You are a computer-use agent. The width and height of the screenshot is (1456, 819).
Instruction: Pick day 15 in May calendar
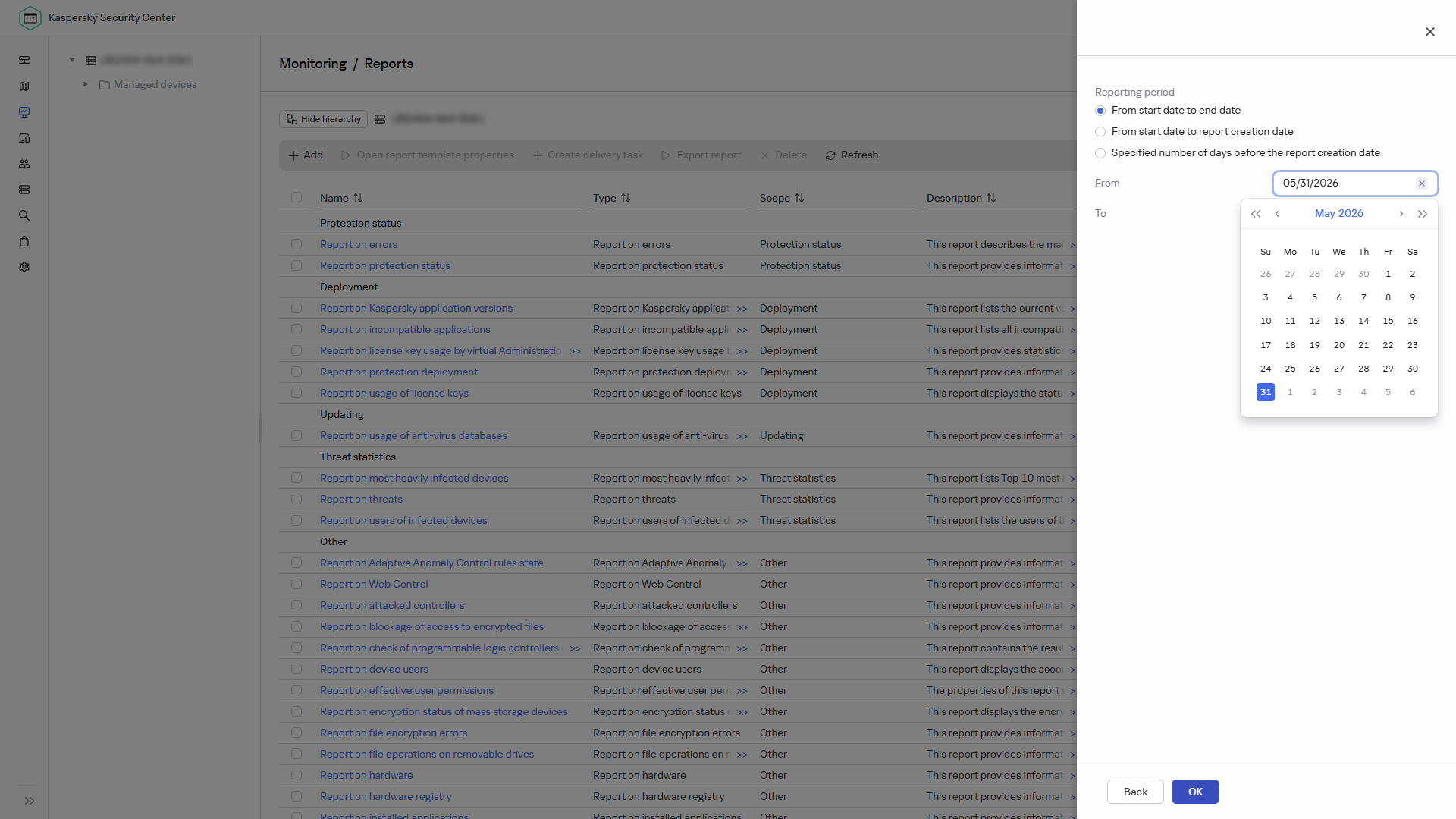(x=1388, y=321)
